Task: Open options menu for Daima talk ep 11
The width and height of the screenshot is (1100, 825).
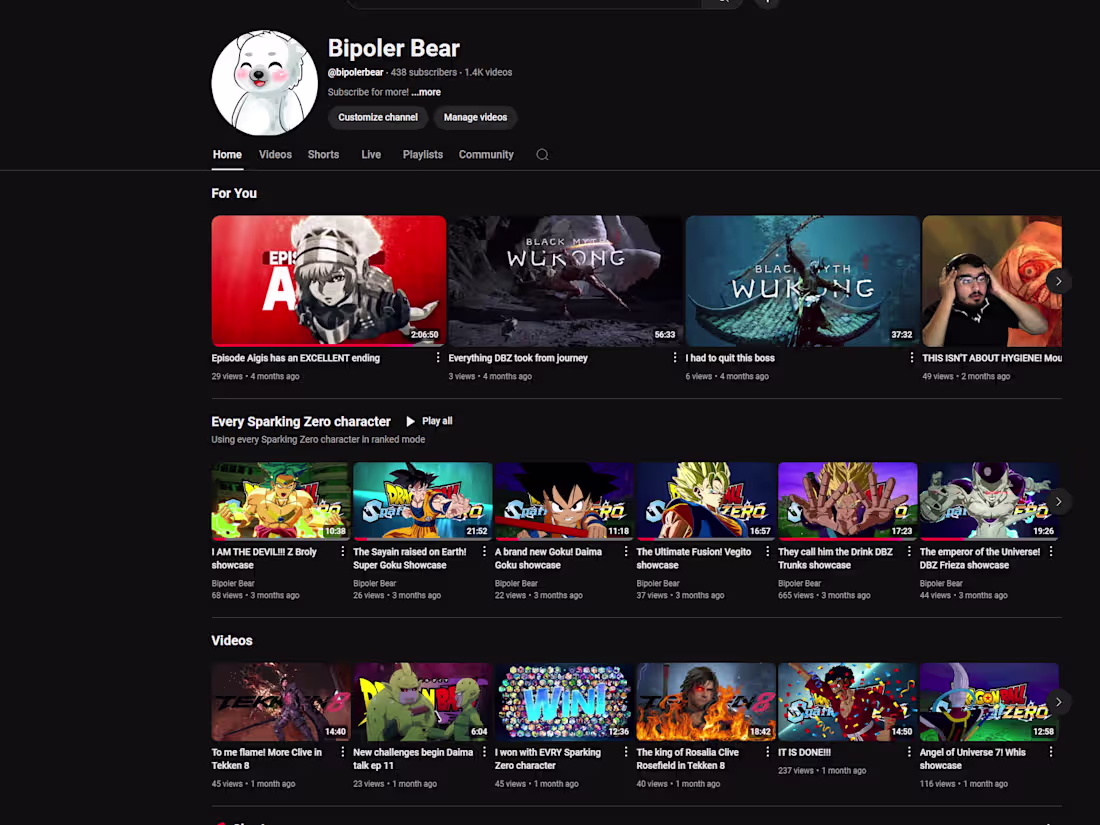Action: 484,752
